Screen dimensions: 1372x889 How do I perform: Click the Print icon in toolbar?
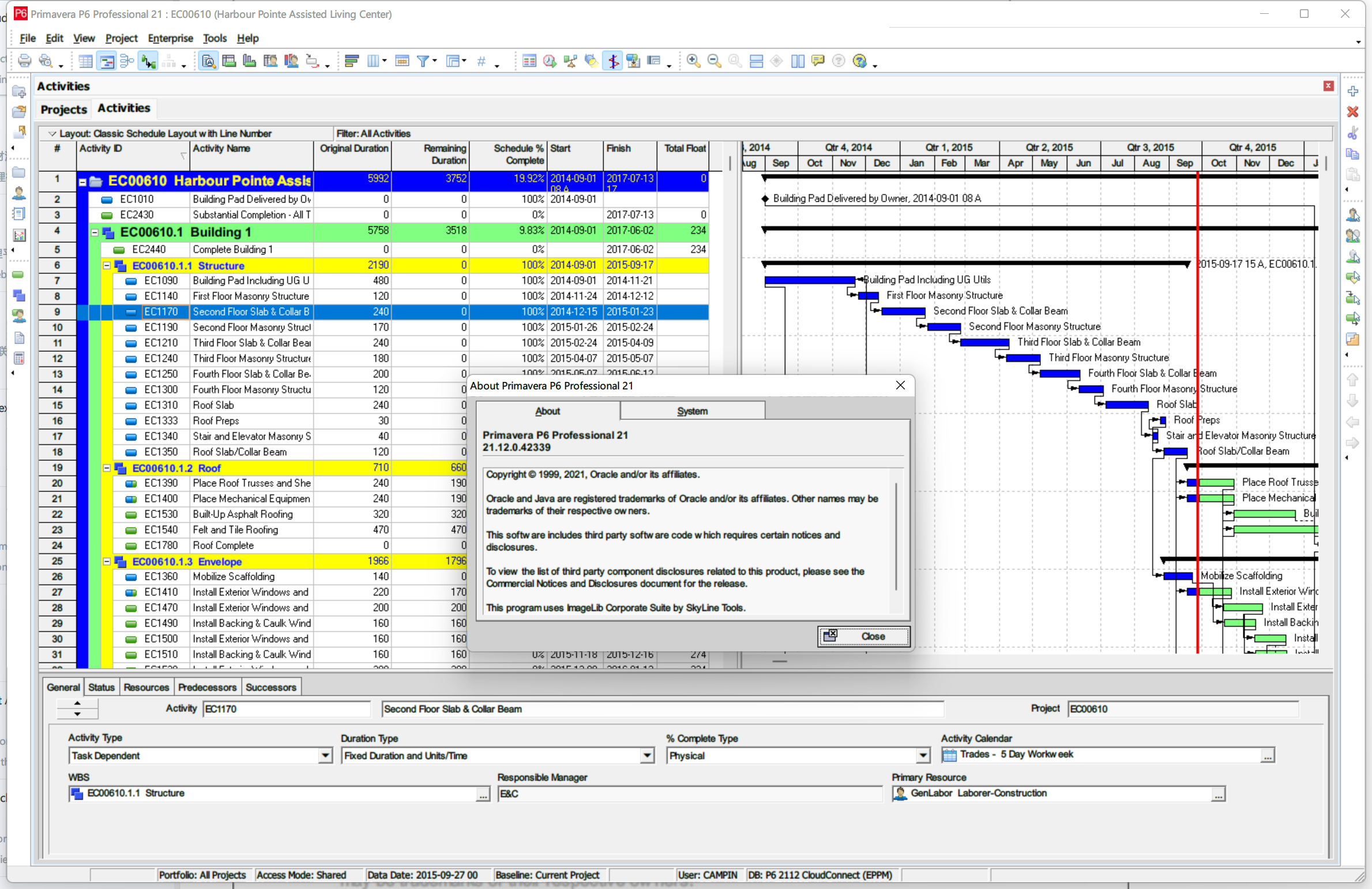click(x=24, y=61)
